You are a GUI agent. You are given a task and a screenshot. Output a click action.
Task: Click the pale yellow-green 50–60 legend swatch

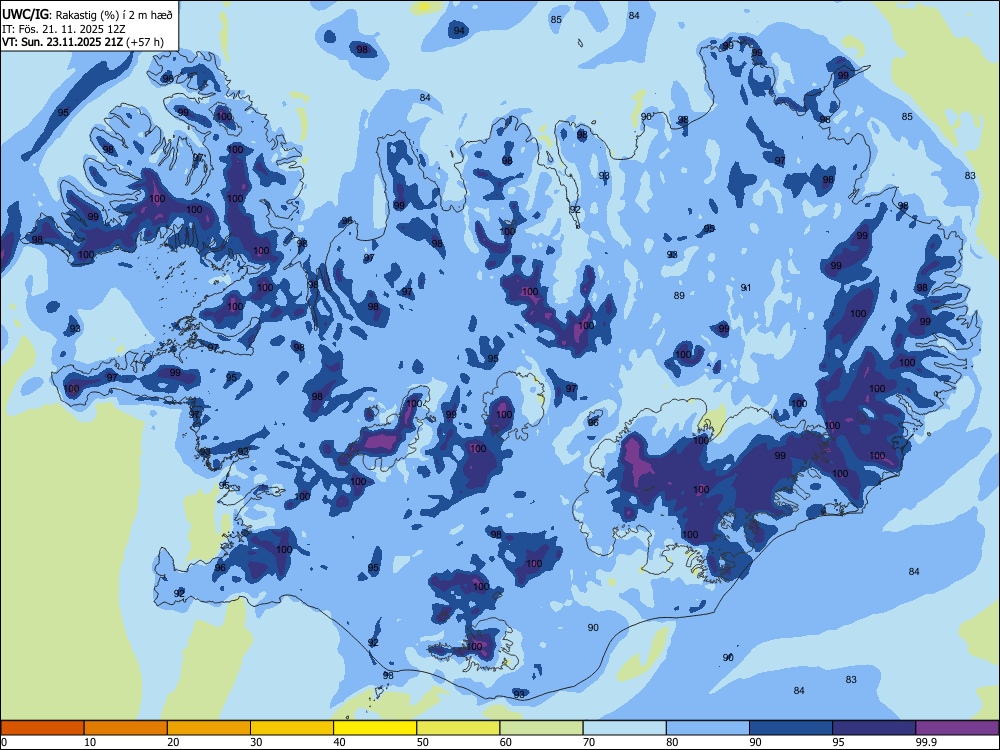point(458,728)
